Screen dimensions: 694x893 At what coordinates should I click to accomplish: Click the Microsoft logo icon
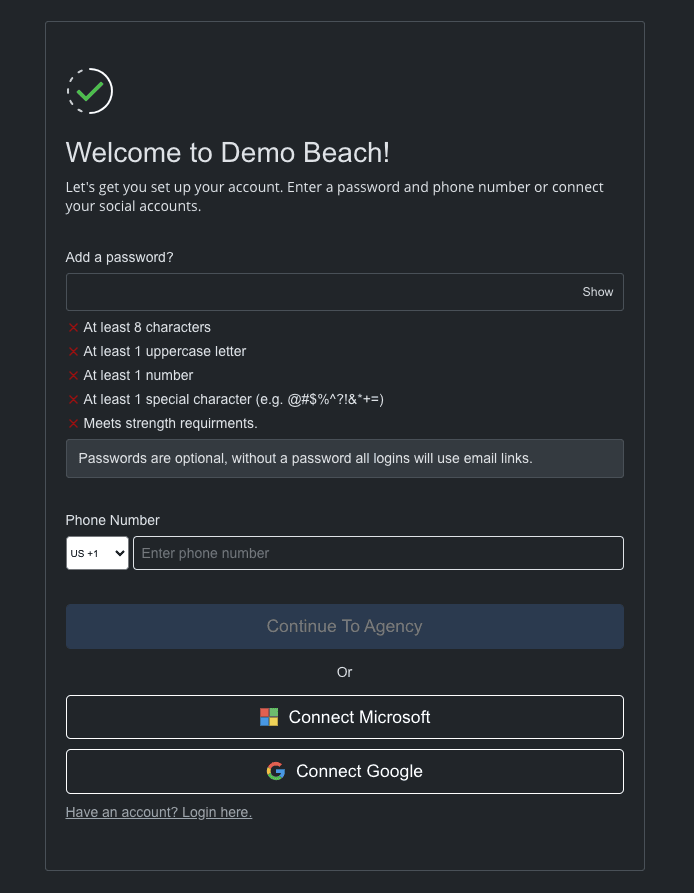coord(269,717)
